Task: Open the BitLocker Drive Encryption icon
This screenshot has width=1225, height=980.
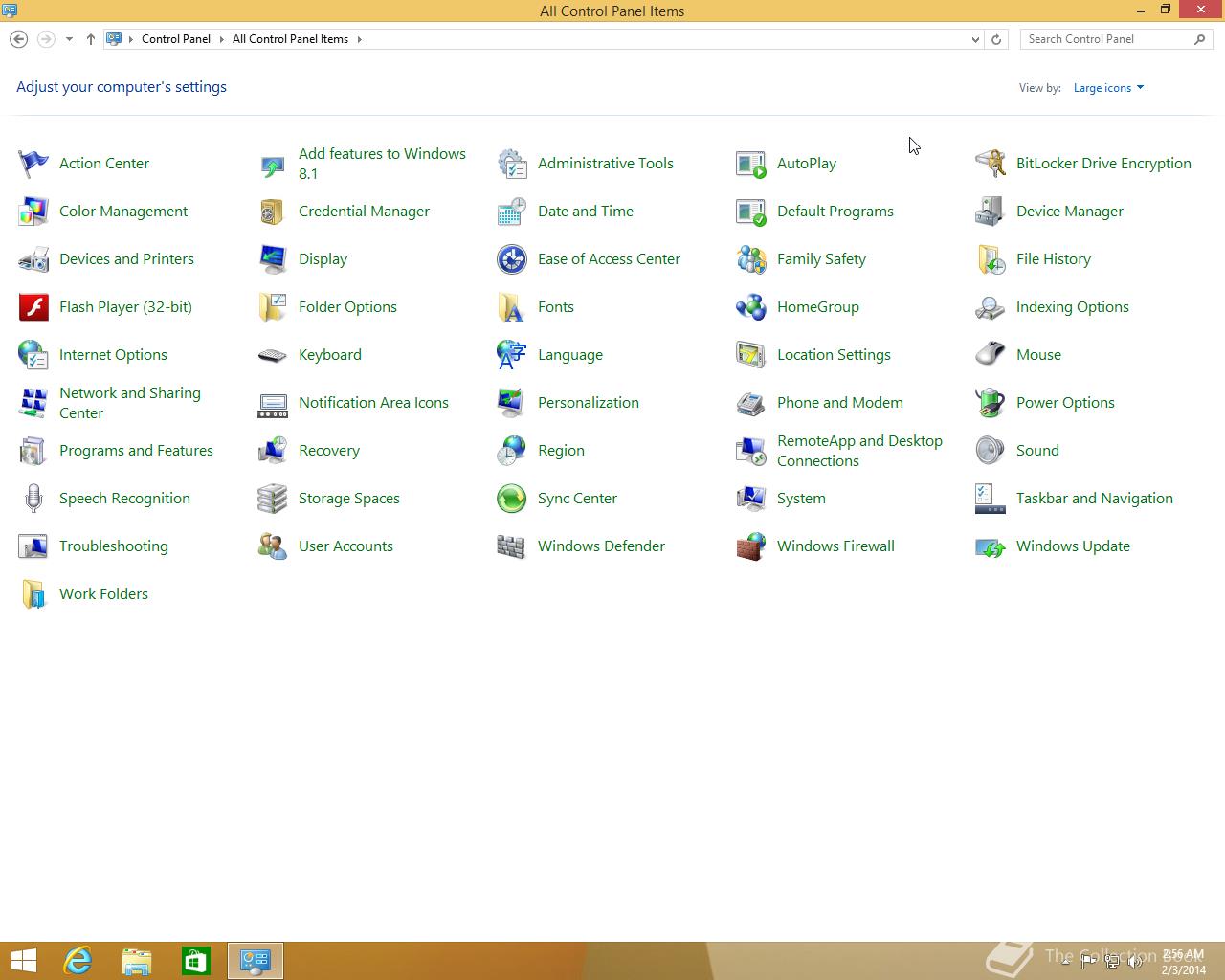Action: [x=991, y=164]
